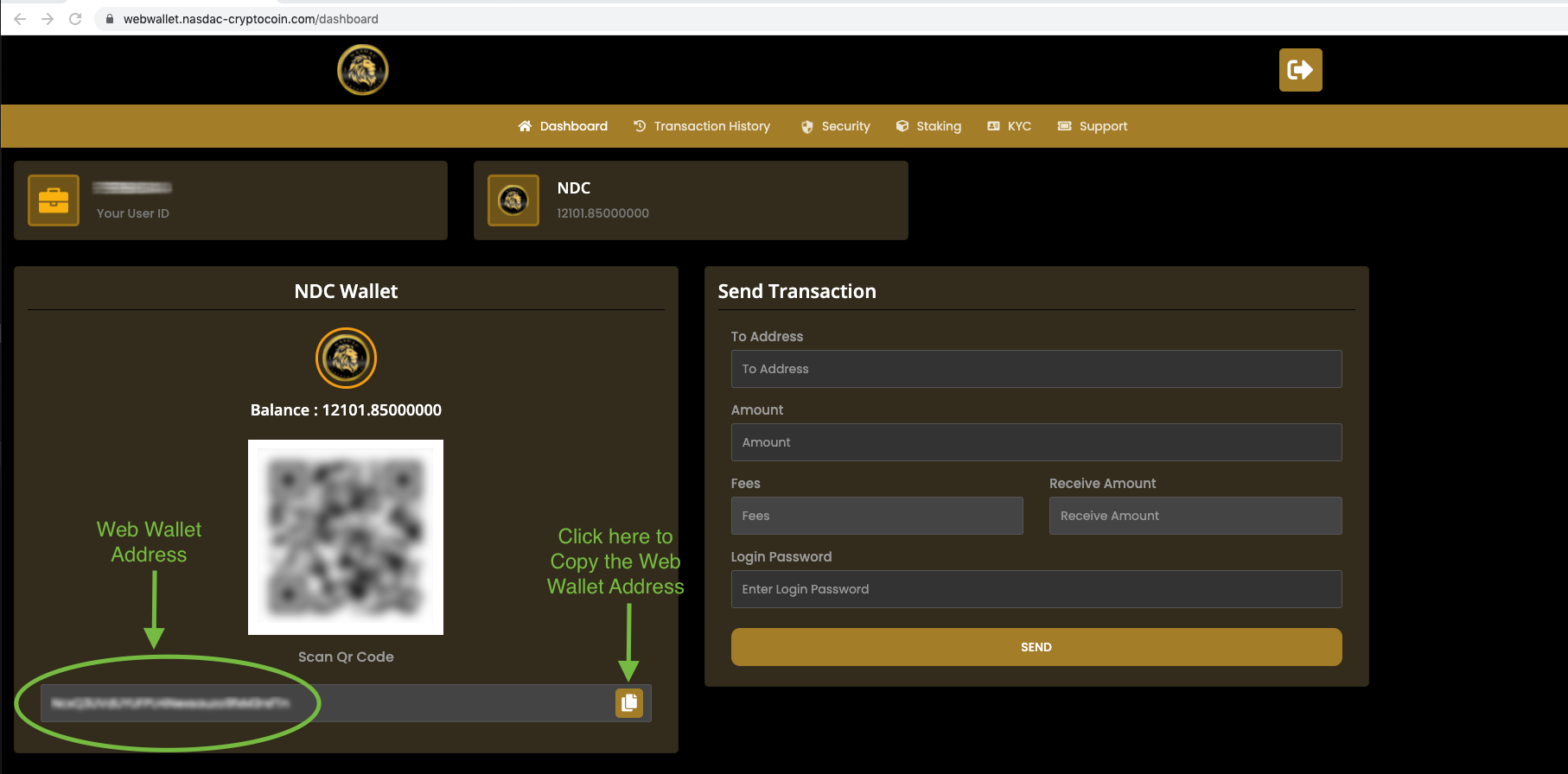Click the Scan Qr Code label

click(346, 657)
